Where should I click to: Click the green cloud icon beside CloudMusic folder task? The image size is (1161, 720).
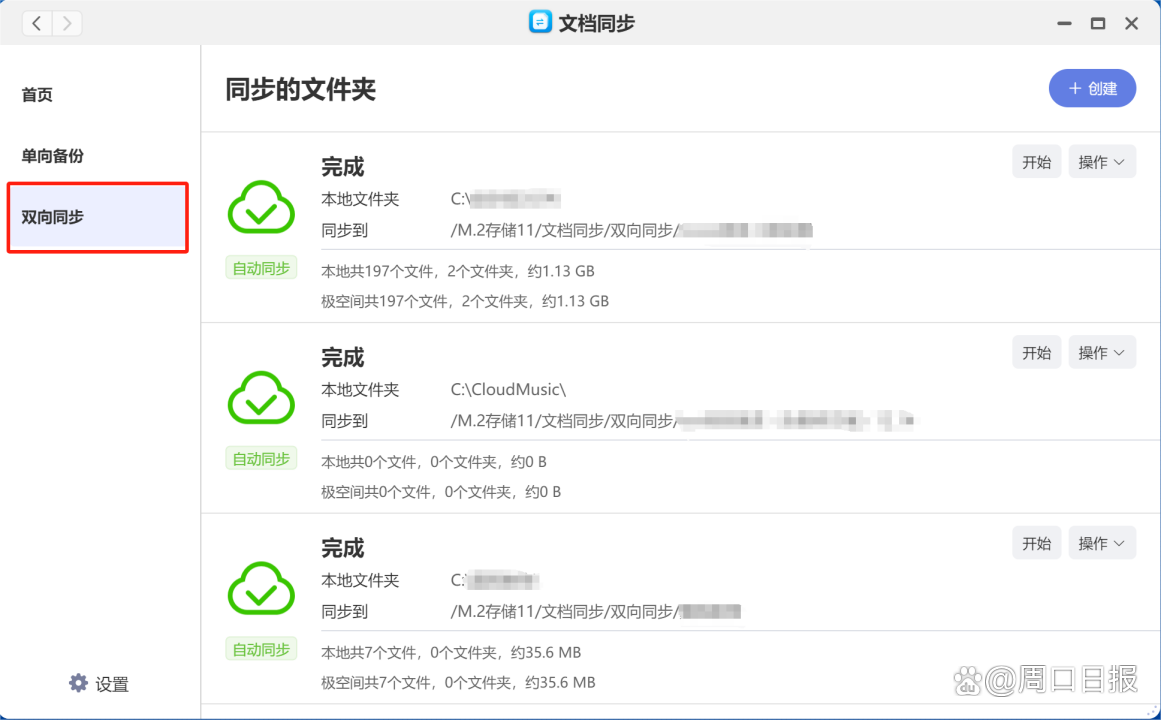coord(260,398)
